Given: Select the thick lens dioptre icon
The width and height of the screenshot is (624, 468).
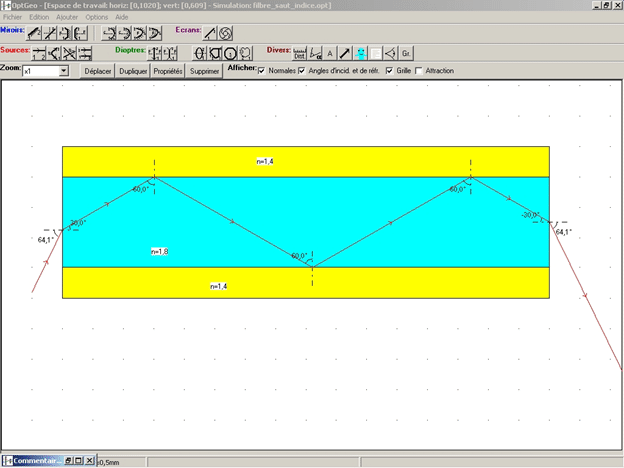Looking at the screenshot, I should (x=200, y=53).
